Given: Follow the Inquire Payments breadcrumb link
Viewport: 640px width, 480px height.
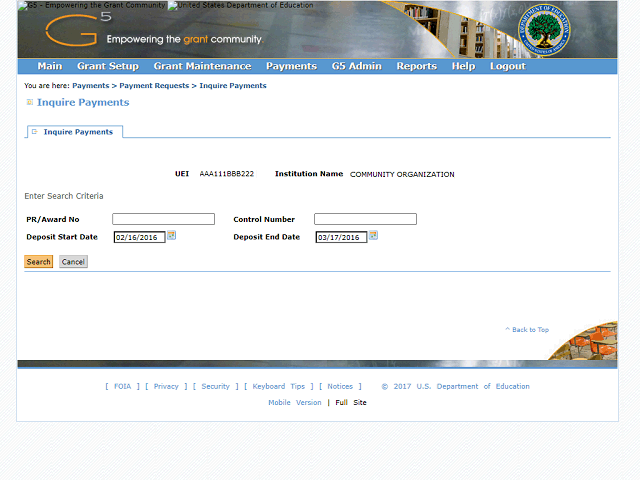Looking at the screenshot, I should tap(233, 86).
